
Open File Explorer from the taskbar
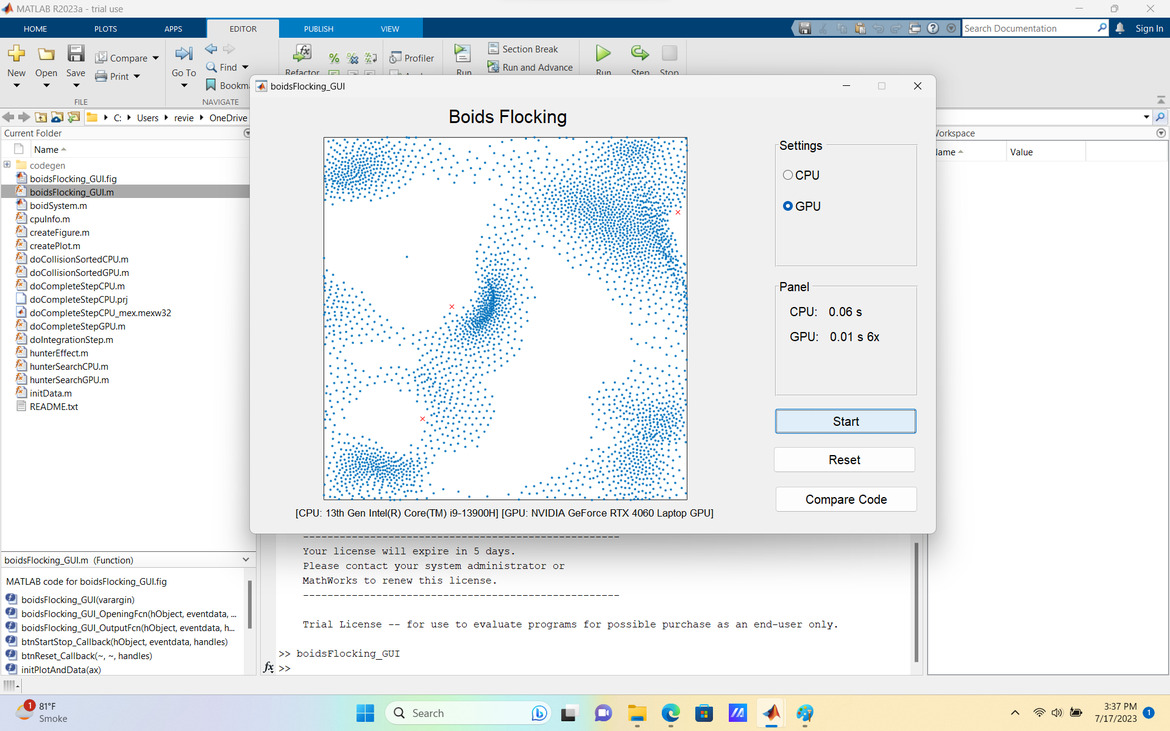636,713
